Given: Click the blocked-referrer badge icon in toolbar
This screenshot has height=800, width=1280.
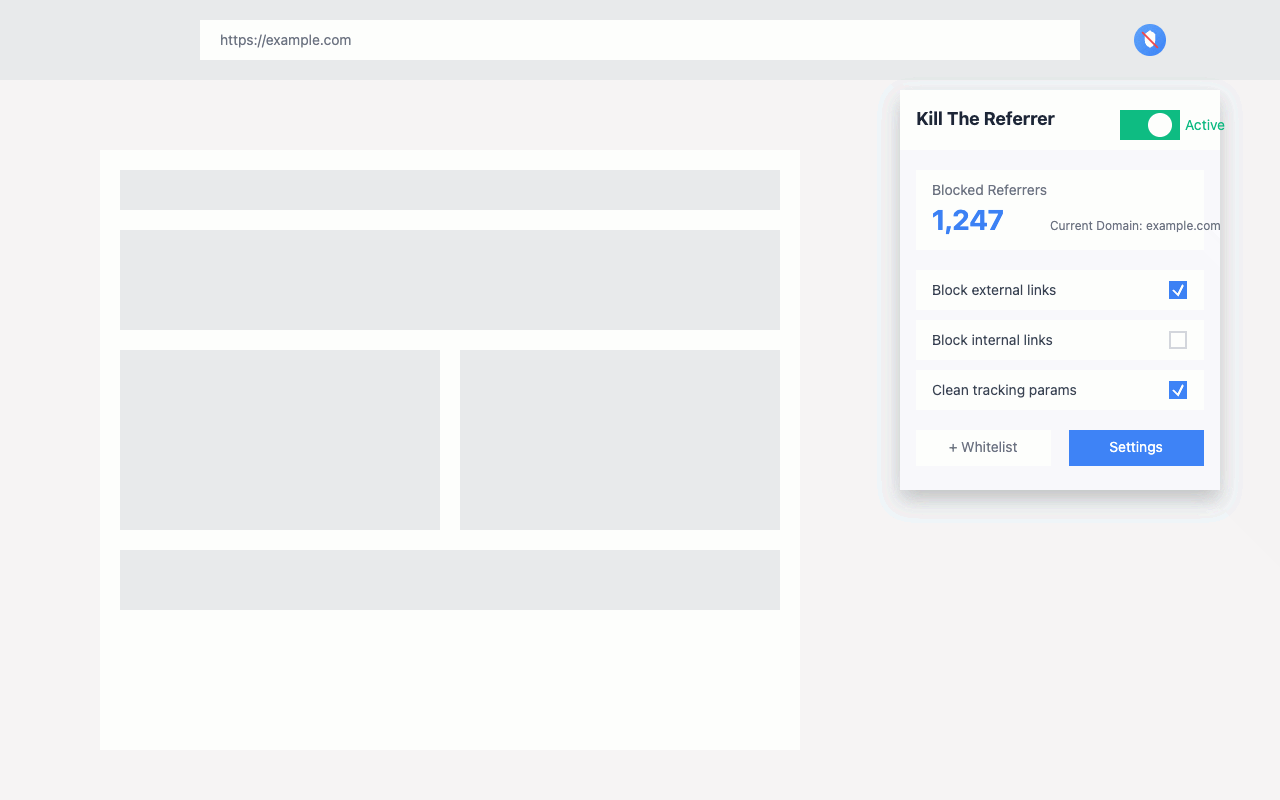Looking at the screenshot, I should coord(1149,39).
